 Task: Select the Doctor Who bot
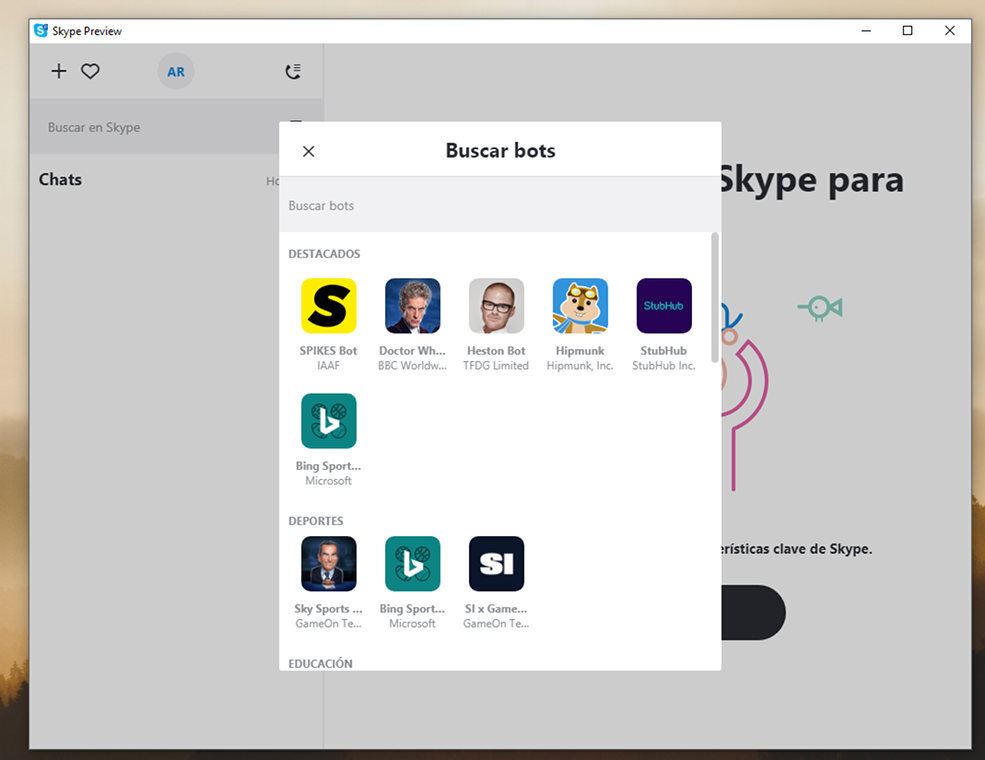tap(412, 306)
